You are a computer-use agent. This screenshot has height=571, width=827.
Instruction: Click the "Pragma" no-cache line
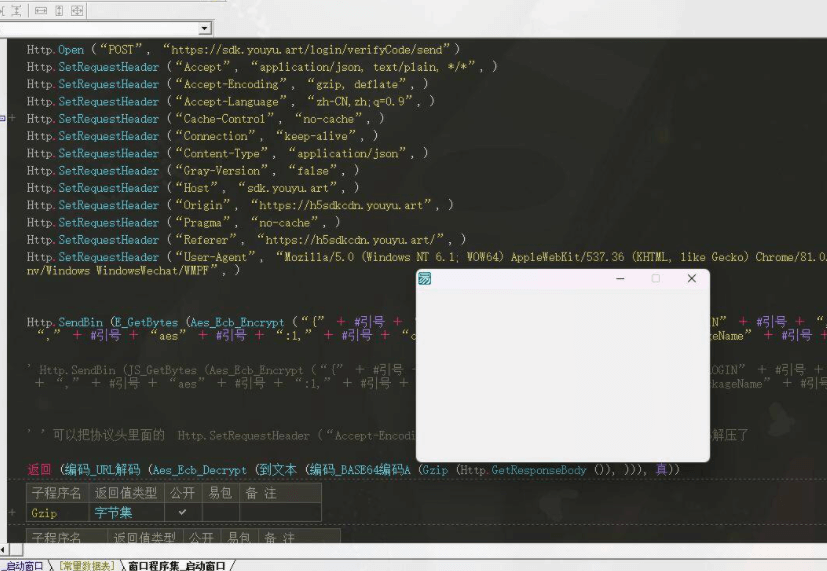pos(184,222)
